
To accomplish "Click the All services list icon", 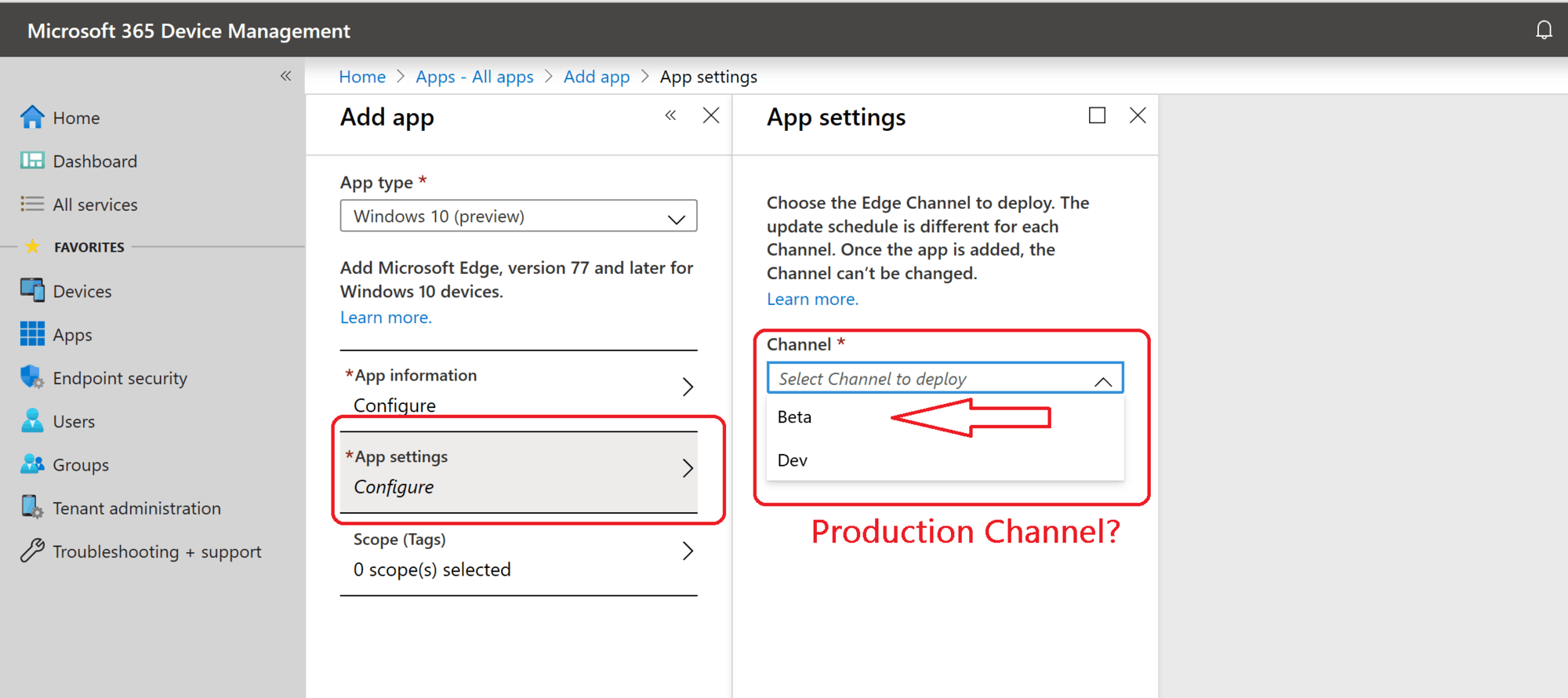I will pos(32,204).
